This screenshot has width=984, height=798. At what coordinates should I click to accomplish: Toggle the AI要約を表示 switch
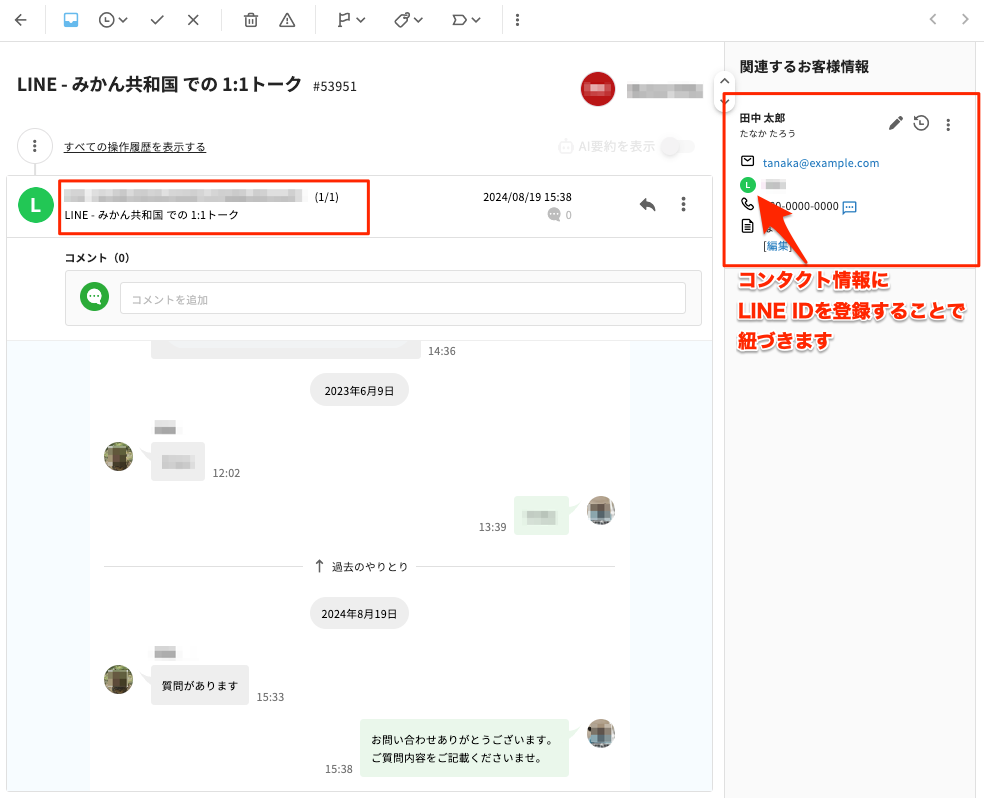(x=678, y=147)
